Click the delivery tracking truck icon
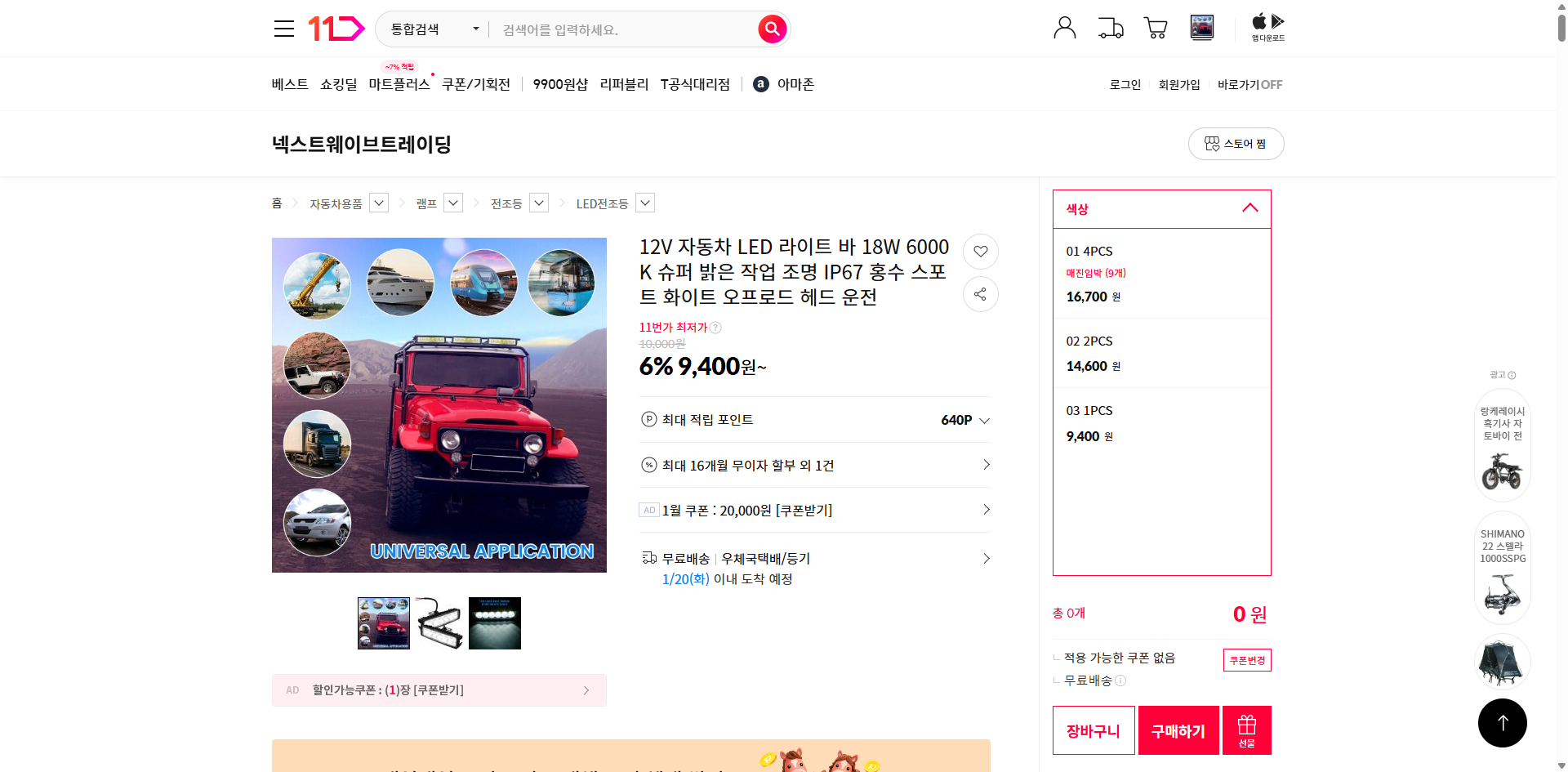Image resolution: width=1568 pixels, height=772 pixels. point(1110,27)
